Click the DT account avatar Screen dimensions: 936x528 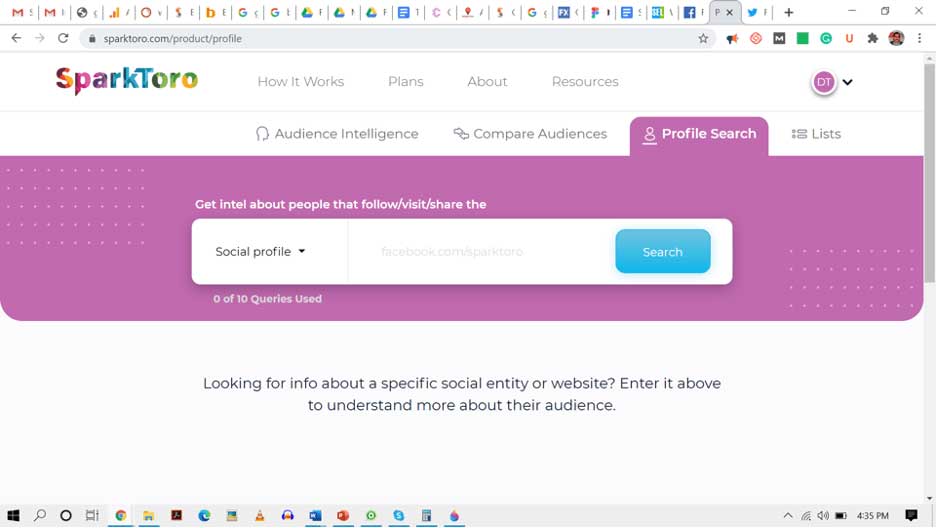824,82
